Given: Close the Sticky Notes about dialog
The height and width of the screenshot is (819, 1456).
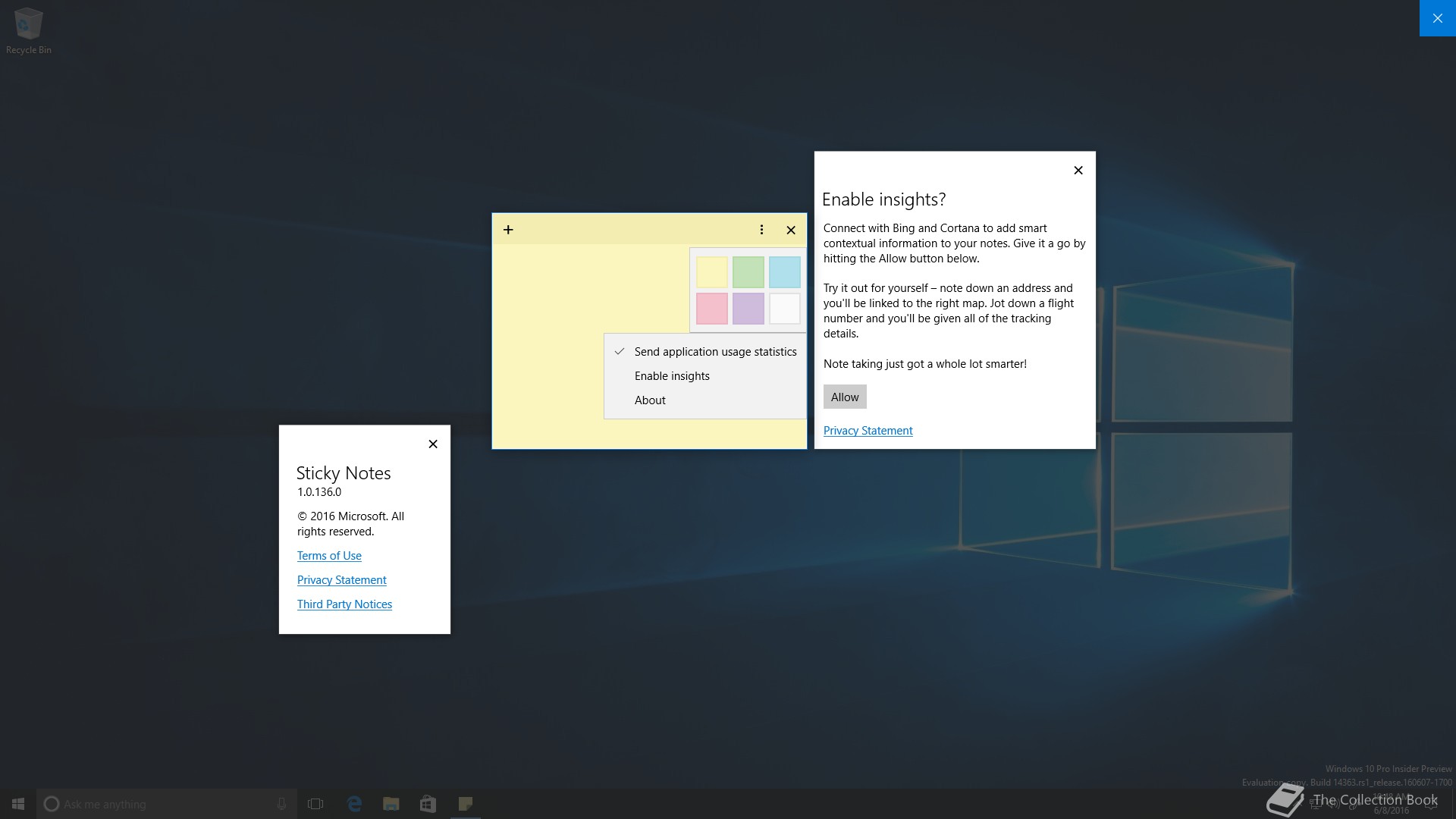Looking at the screenshot, I should click(433, 444).
